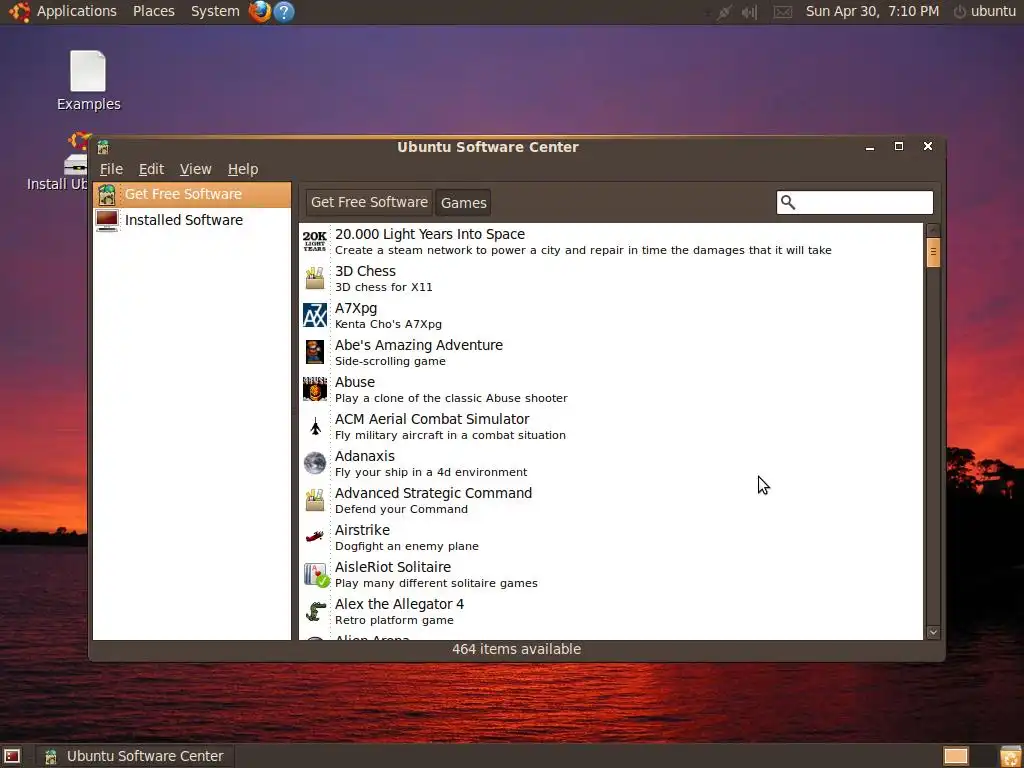Select the 'Adanaxis' entry title
This screenshot has height=768, width=1024.
(364, 456)
